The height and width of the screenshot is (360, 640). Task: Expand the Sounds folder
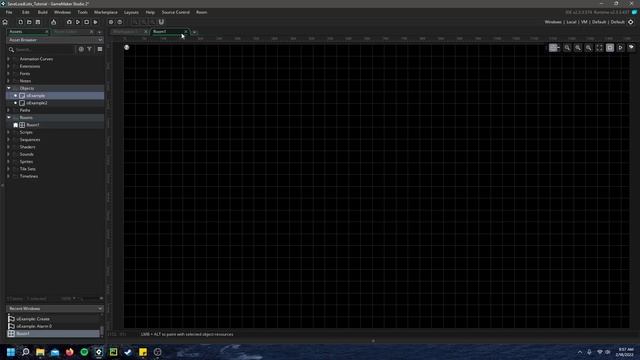point(9,154)
